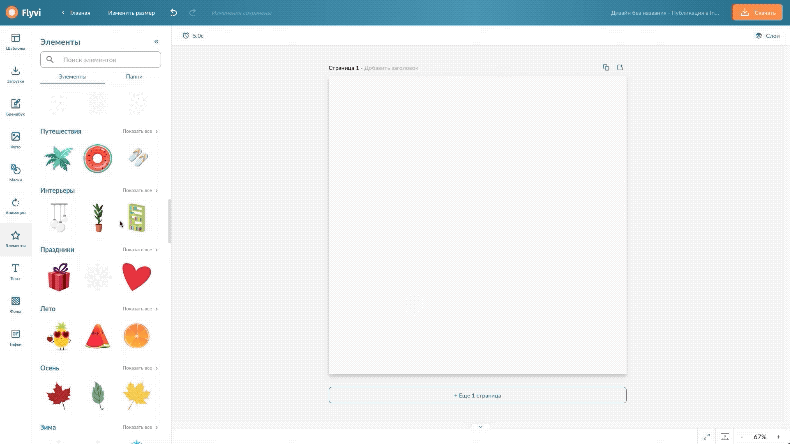Viewport: 790px width, 444px height.
Task: Insert the palm leaf element
Action: 58,158
